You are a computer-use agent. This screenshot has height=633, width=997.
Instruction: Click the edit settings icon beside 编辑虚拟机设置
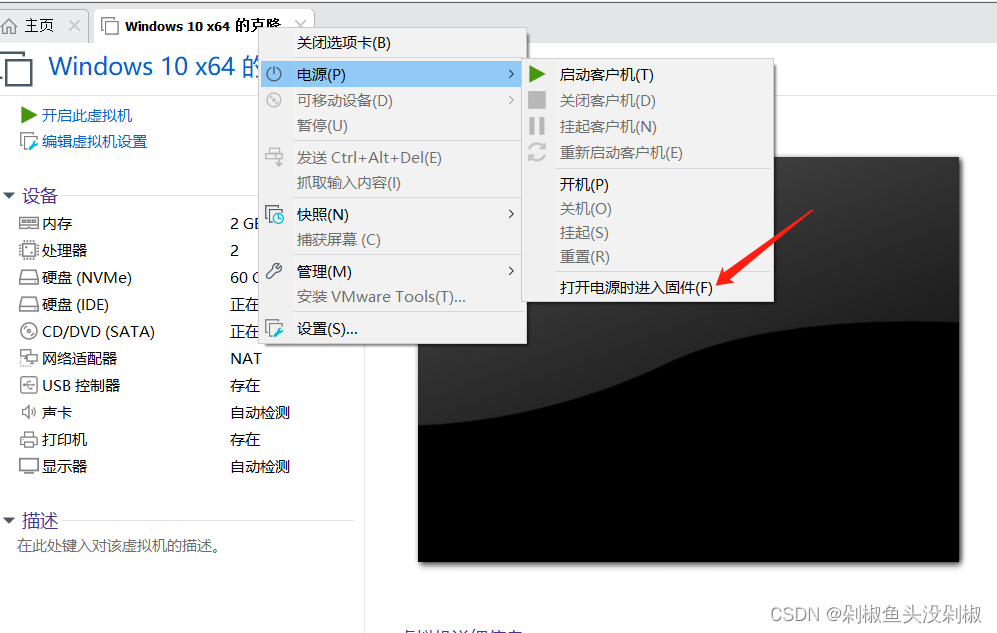click(x=29, y=141)
